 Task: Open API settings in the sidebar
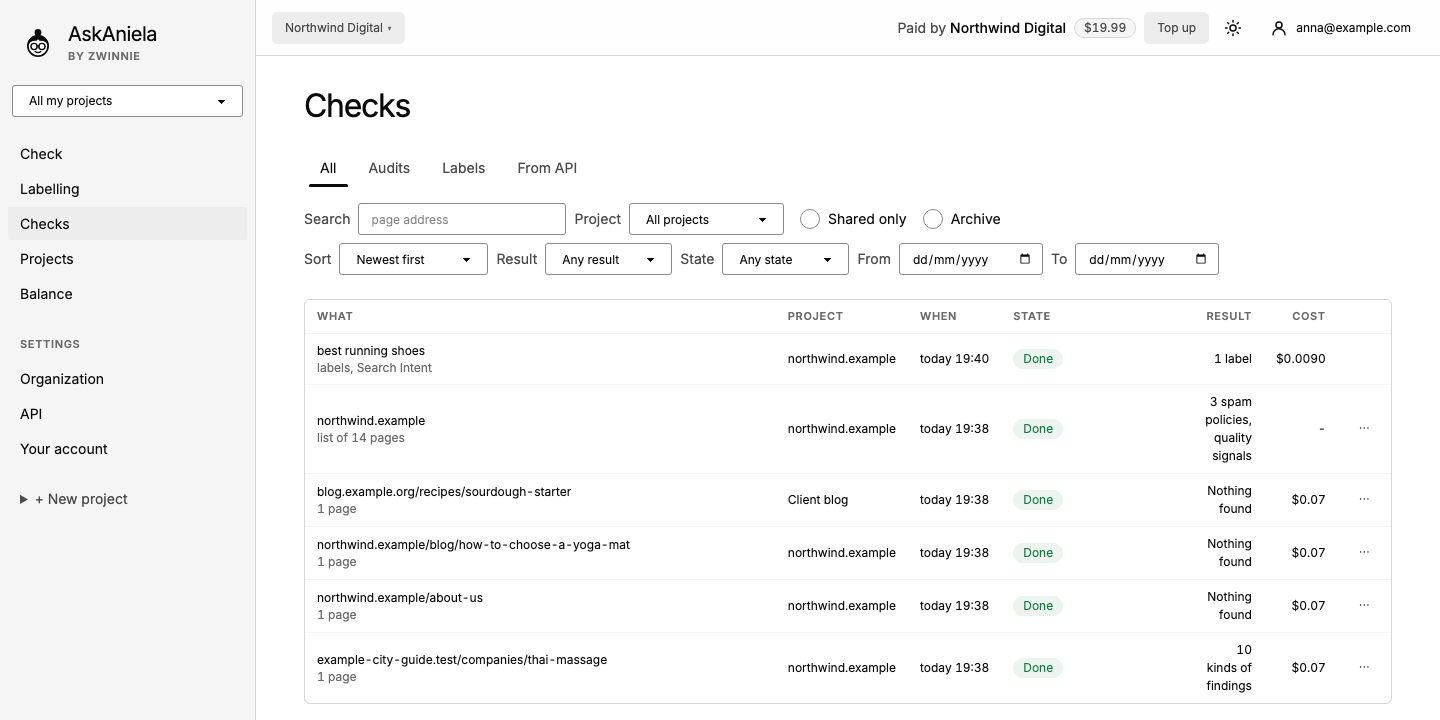127,414
